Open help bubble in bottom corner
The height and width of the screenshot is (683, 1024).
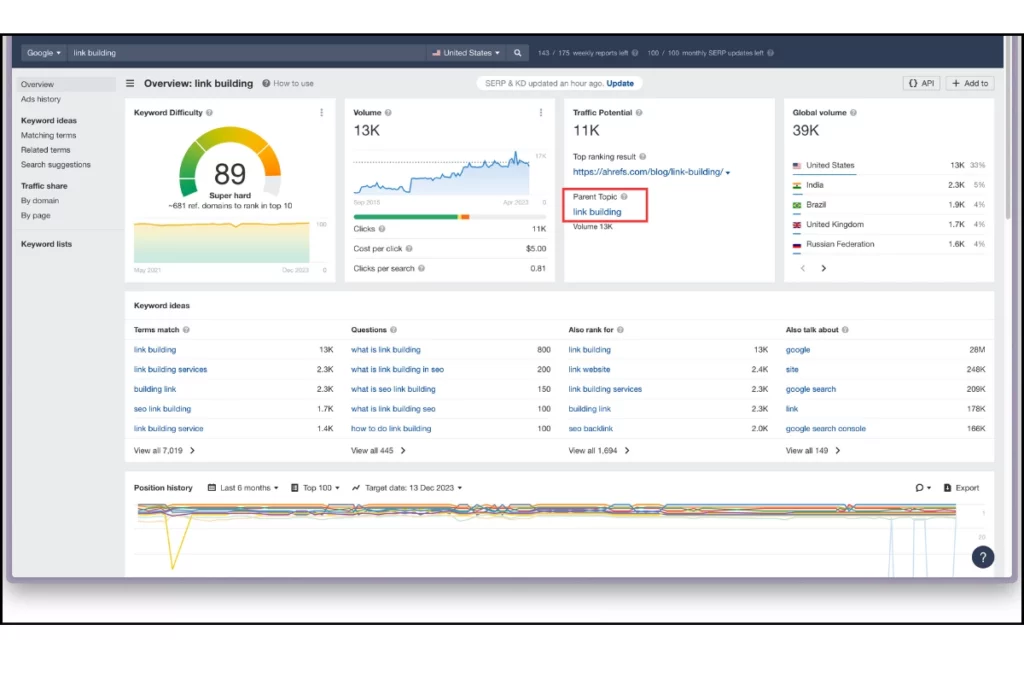[x=982, y=557]
